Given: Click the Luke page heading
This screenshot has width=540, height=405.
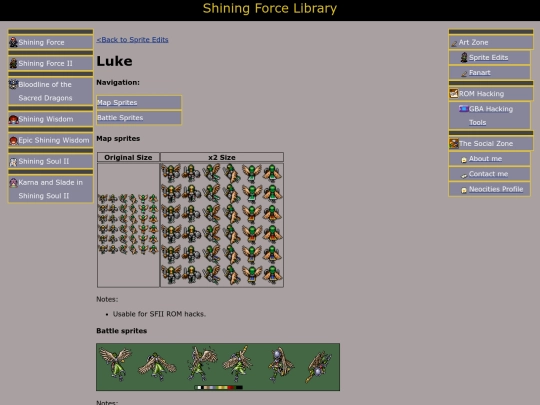Looking at the screenshot, I should (114, 61).
